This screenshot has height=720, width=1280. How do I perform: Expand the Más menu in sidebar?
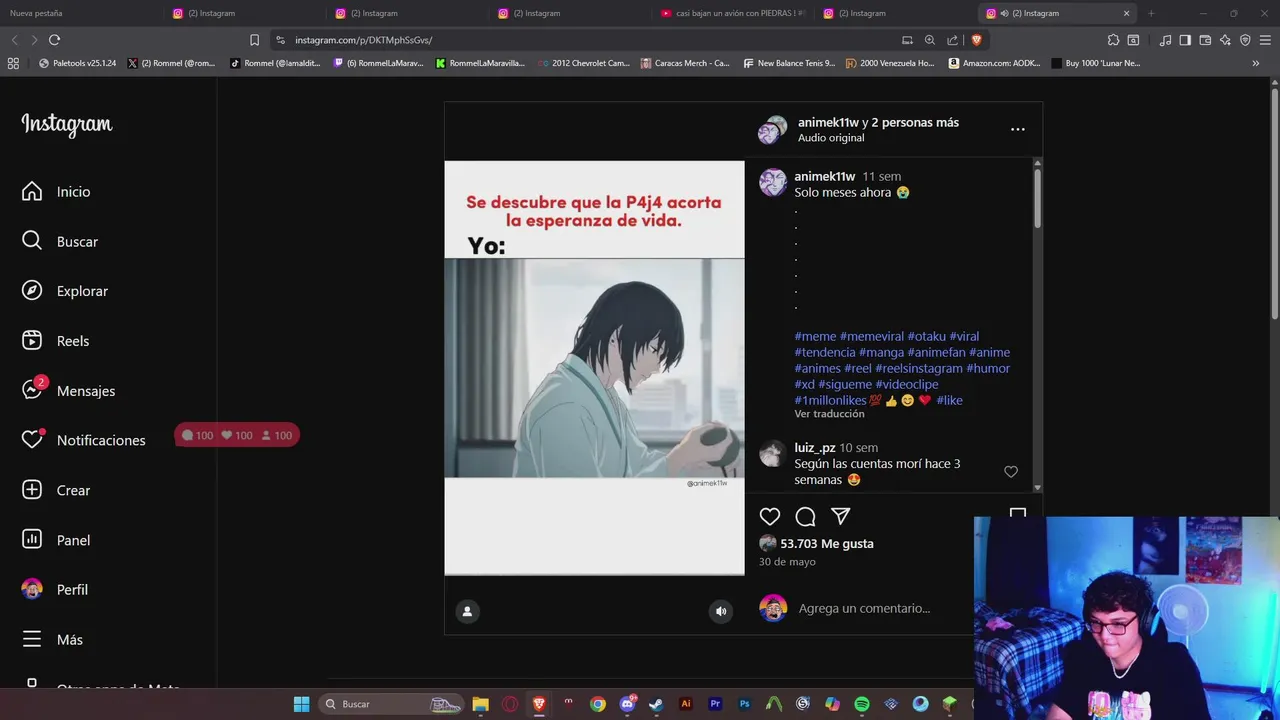click(x=52, y=639)
